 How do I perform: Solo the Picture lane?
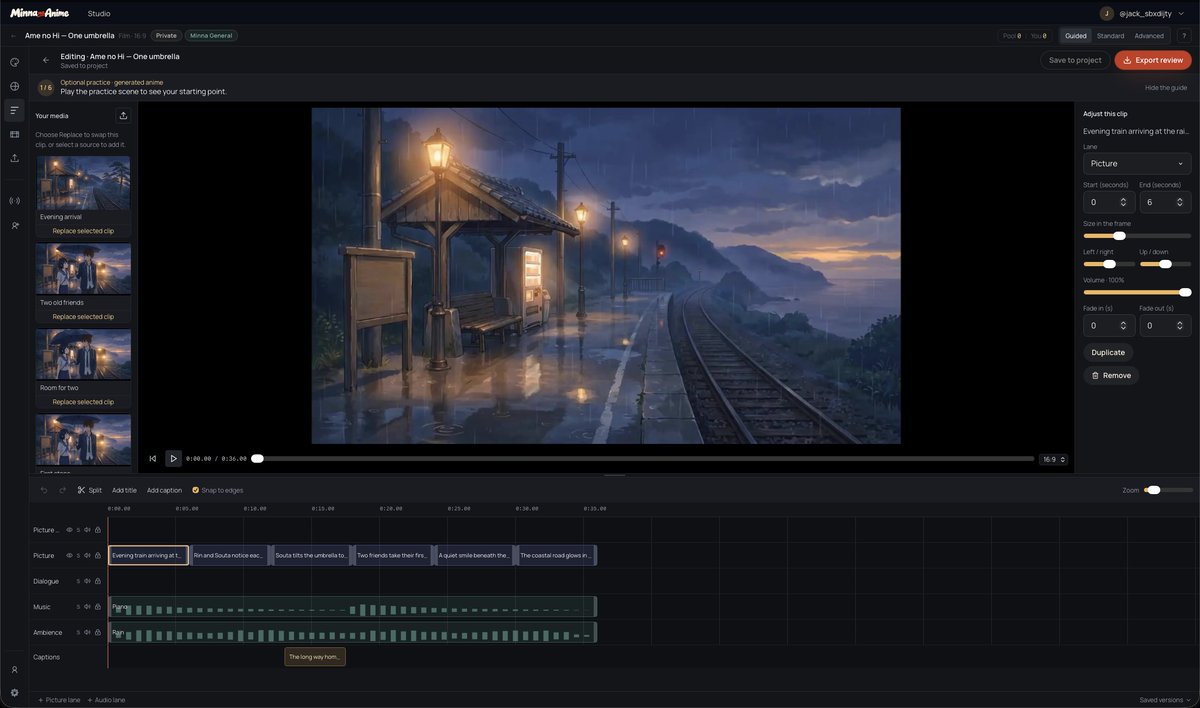pyautogui.click(x=78, y=555)
